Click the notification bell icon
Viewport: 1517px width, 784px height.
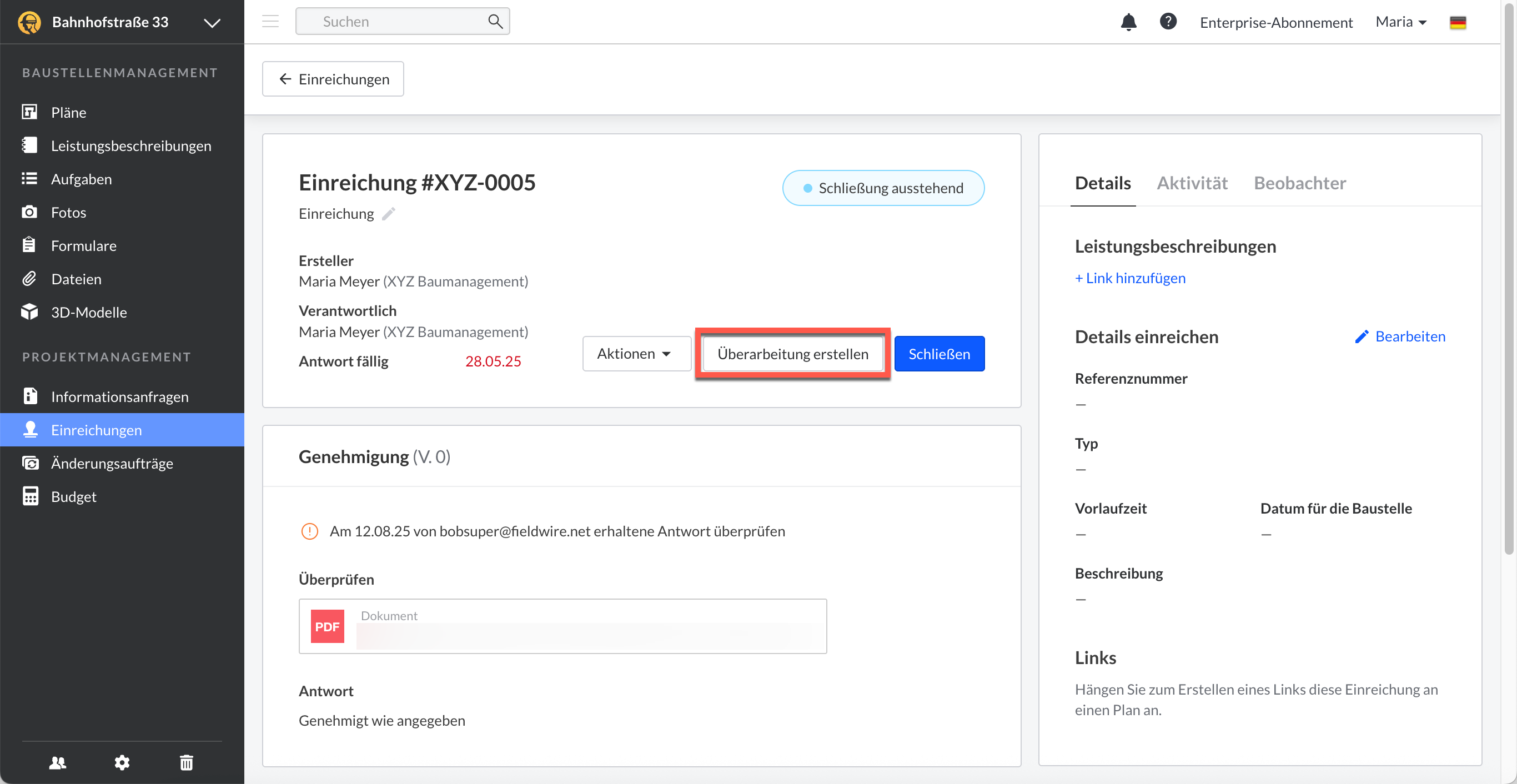[1128, 22]
